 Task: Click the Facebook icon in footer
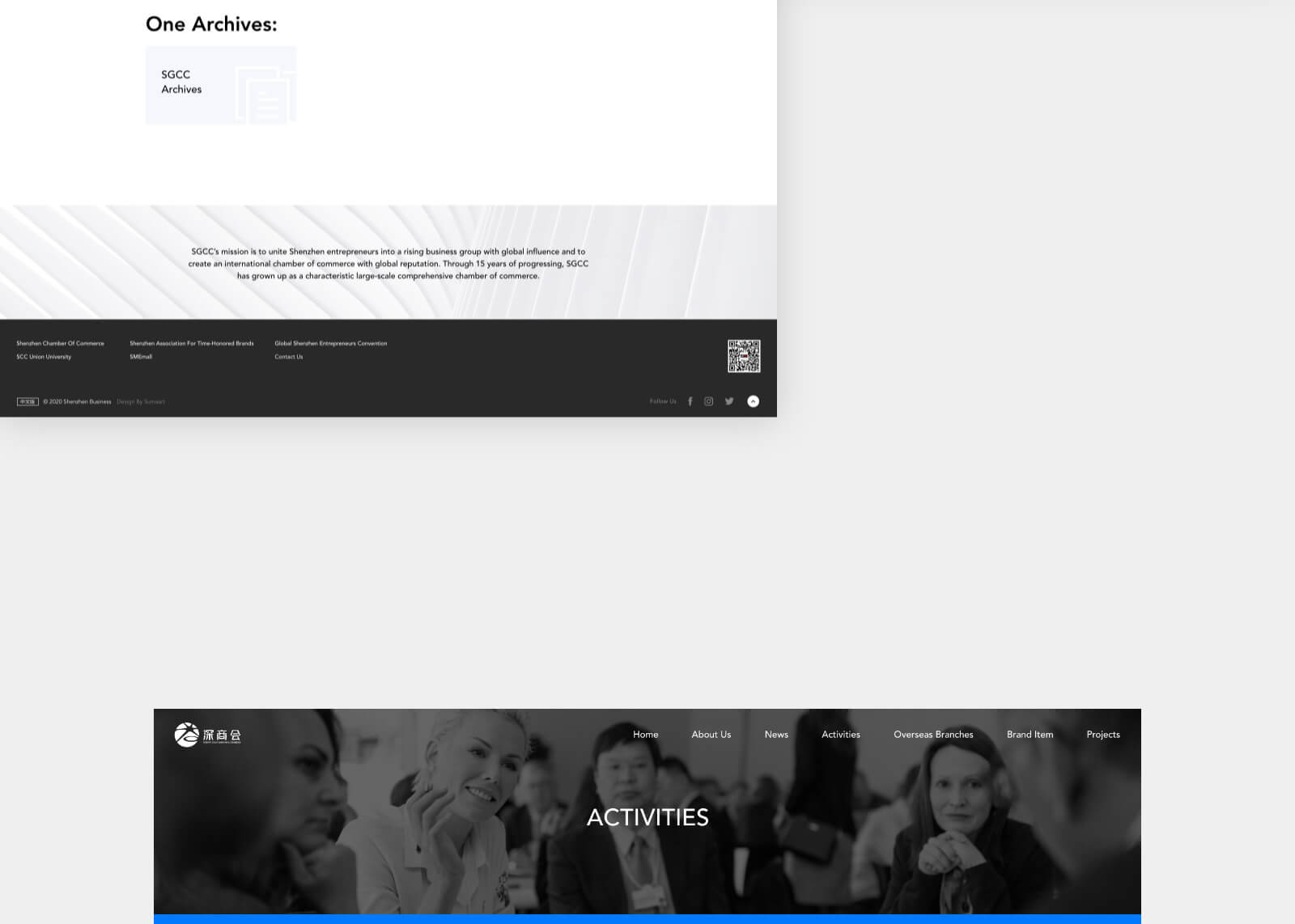690,401
